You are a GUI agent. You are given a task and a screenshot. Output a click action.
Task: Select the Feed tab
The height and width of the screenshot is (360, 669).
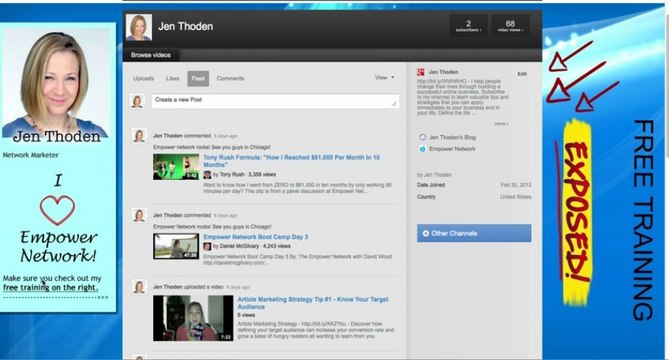coord(198,78)
